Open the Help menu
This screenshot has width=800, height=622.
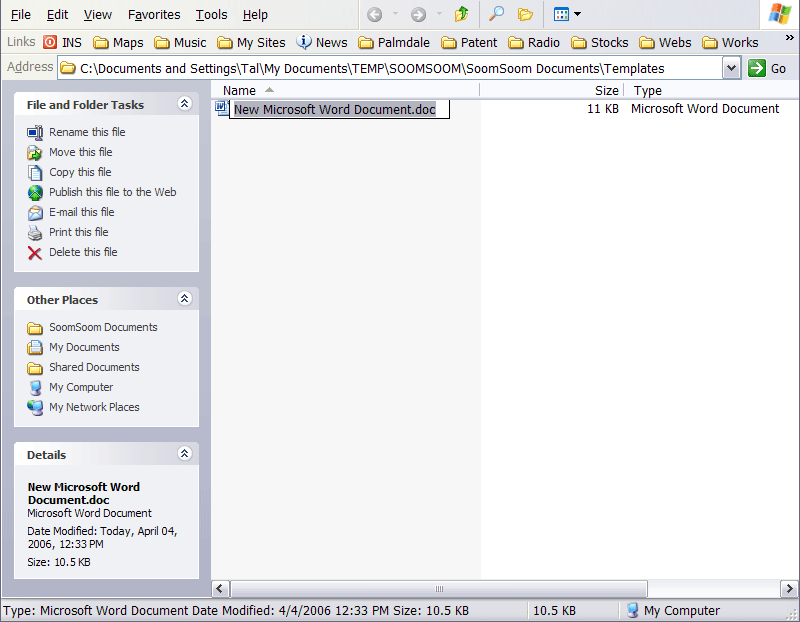[x=255, y=15]
